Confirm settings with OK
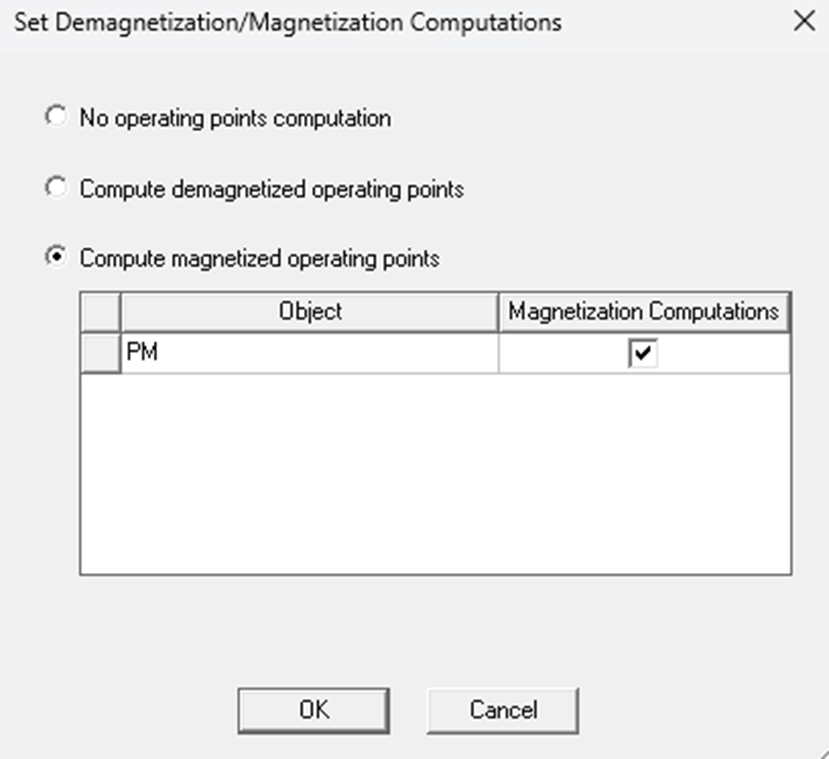Viewport: 829px width, 759px height. 313,710
